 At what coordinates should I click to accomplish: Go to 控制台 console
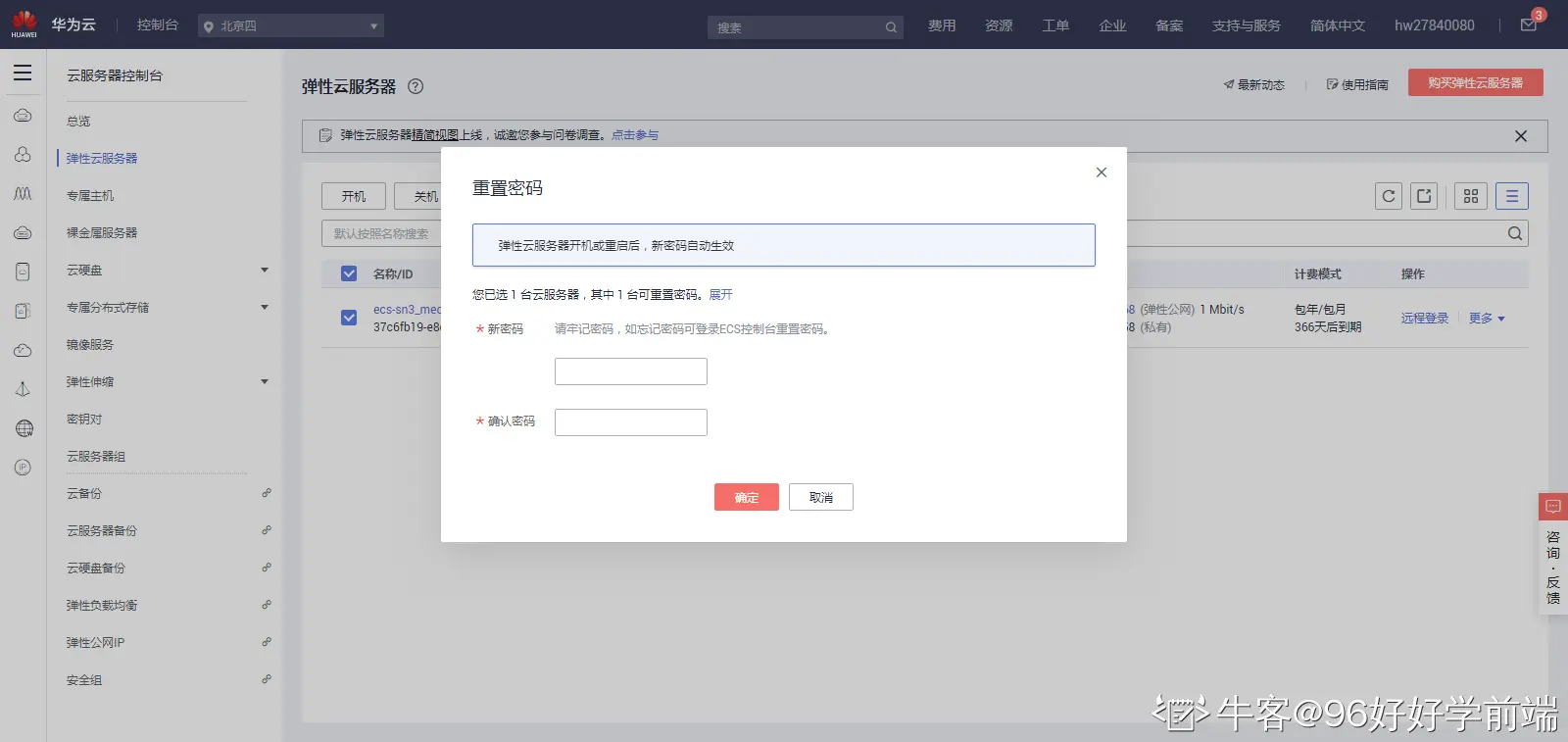[158, 25]
